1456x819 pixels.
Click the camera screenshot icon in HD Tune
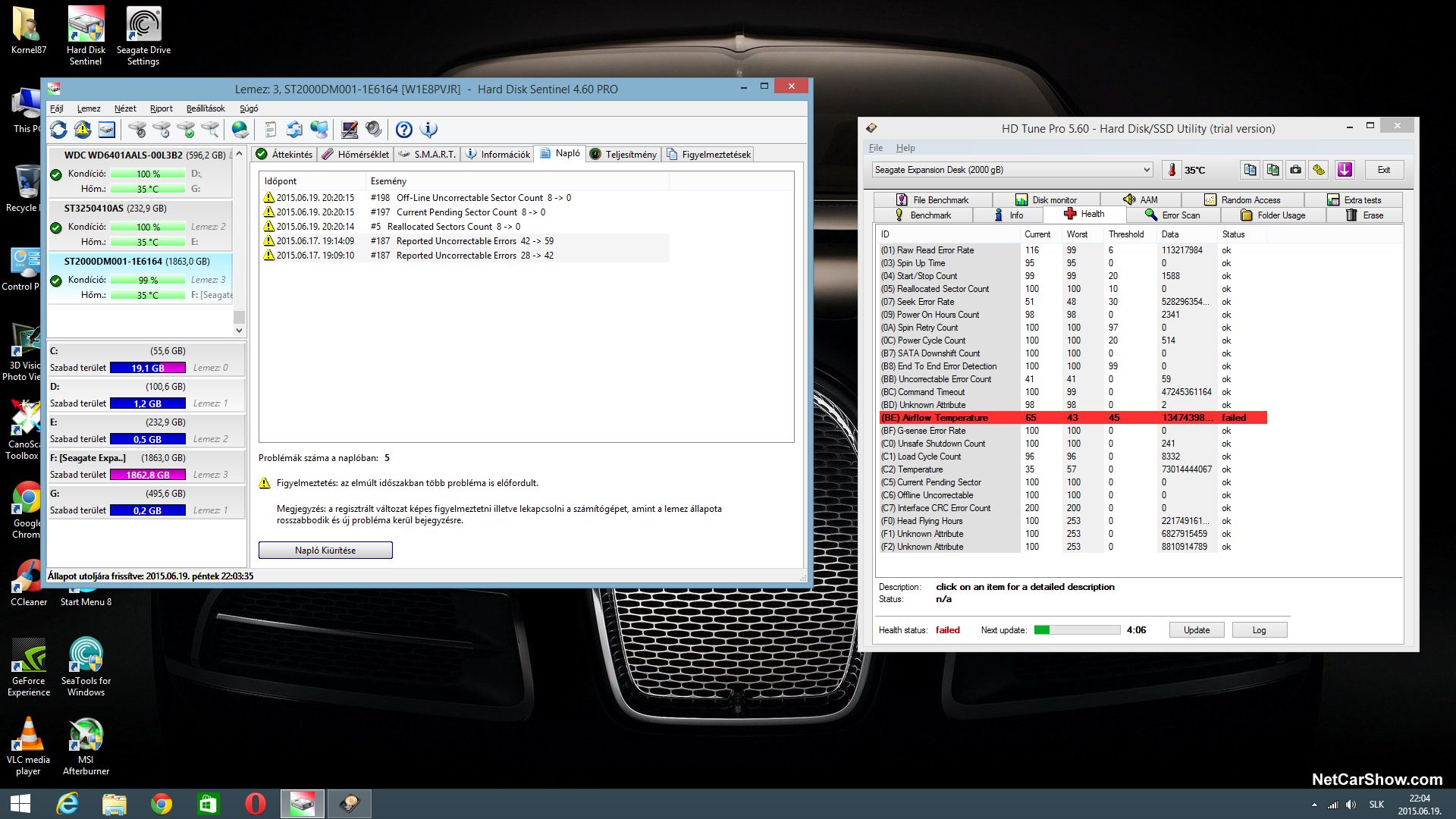tap(1296, 170)
